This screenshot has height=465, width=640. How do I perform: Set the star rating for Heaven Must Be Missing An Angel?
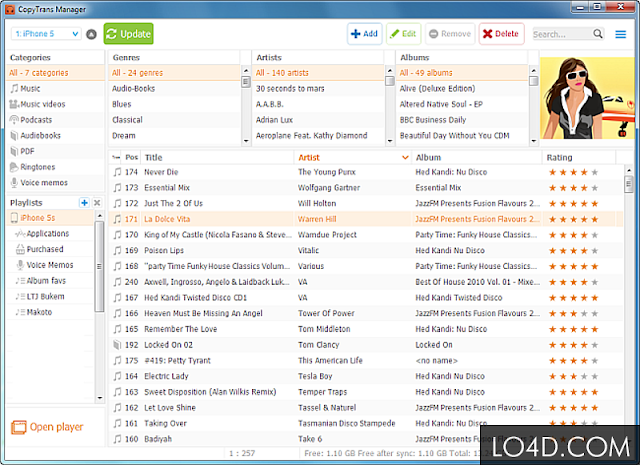pyautogui.click(x=573, y=314)
